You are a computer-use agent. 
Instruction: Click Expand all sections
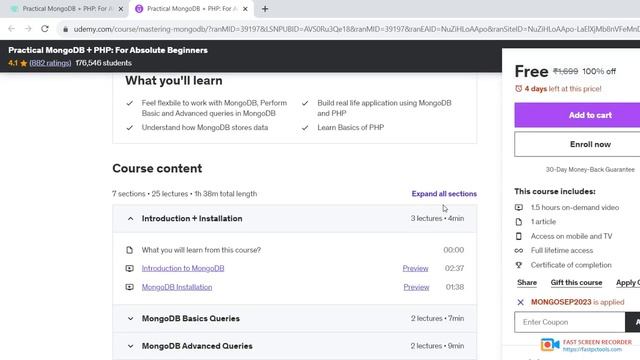pyautogui.click(x=444, y=194)
